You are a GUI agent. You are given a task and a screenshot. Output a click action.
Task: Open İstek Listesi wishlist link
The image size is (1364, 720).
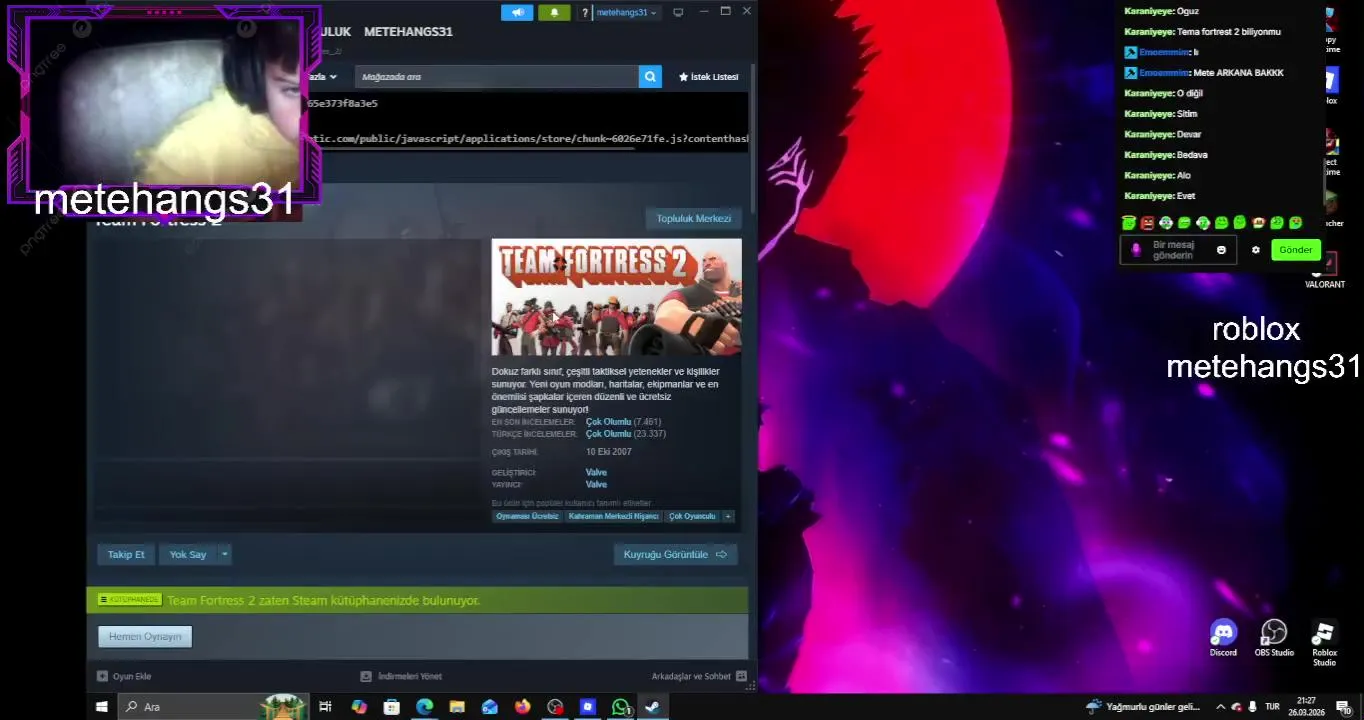pos(708,77)
